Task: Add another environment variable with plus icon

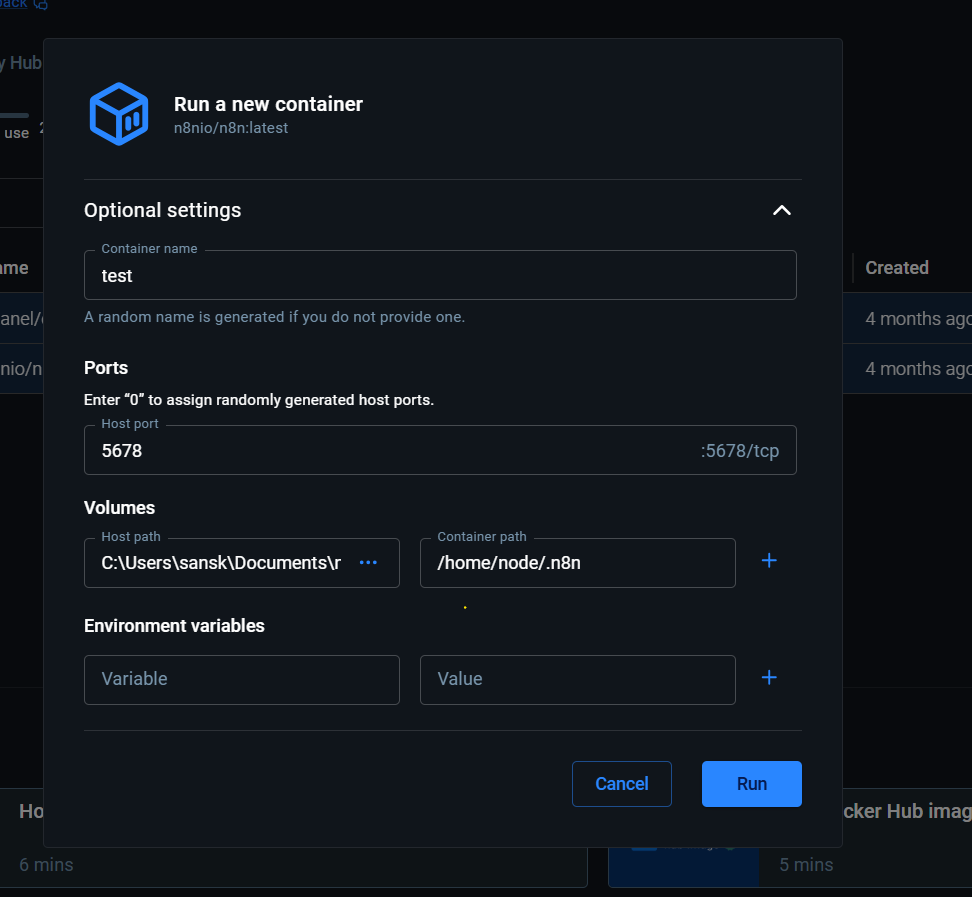Action: (769, 678)
